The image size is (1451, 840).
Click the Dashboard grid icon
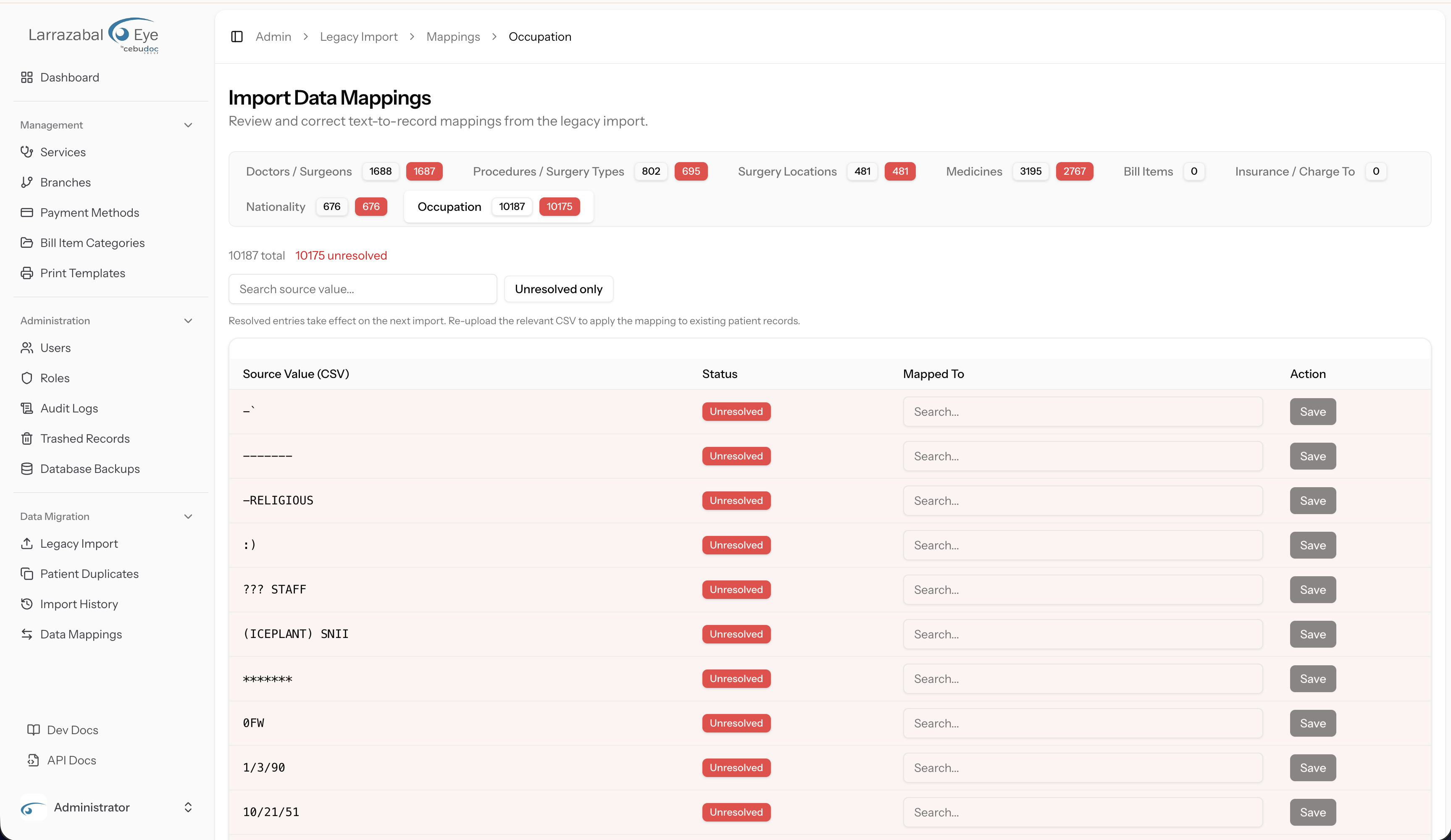coord(26,77)
